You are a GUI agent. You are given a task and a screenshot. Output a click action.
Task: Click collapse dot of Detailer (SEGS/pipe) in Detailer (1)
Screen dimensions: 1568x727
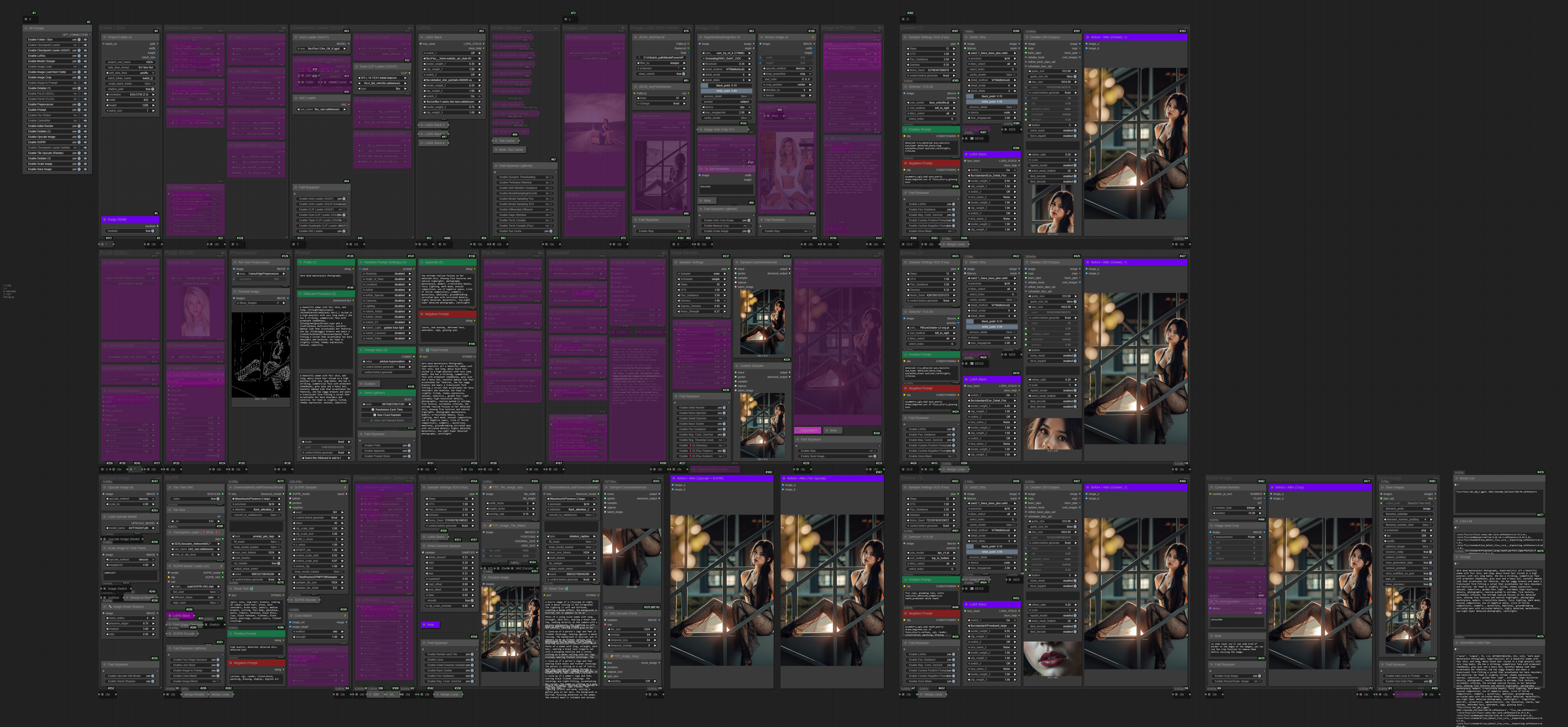click(x=1027, y=37)
